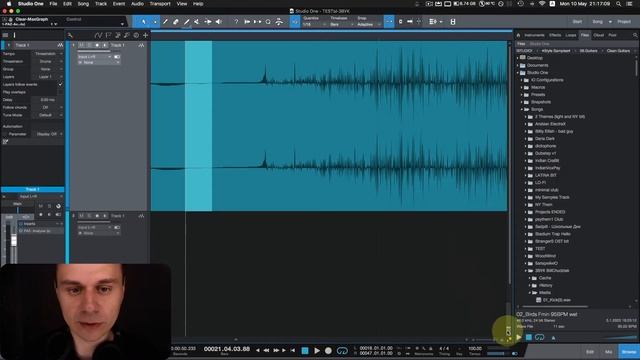
Task: Open the Effects tab in browser
Action: tap(555, 36)
